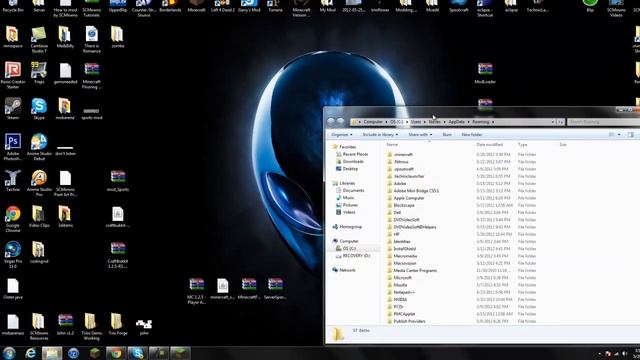The image size is (640, 360).
Task: Click AppData in the address breadcrumb
Action: [x=456, y=122]
